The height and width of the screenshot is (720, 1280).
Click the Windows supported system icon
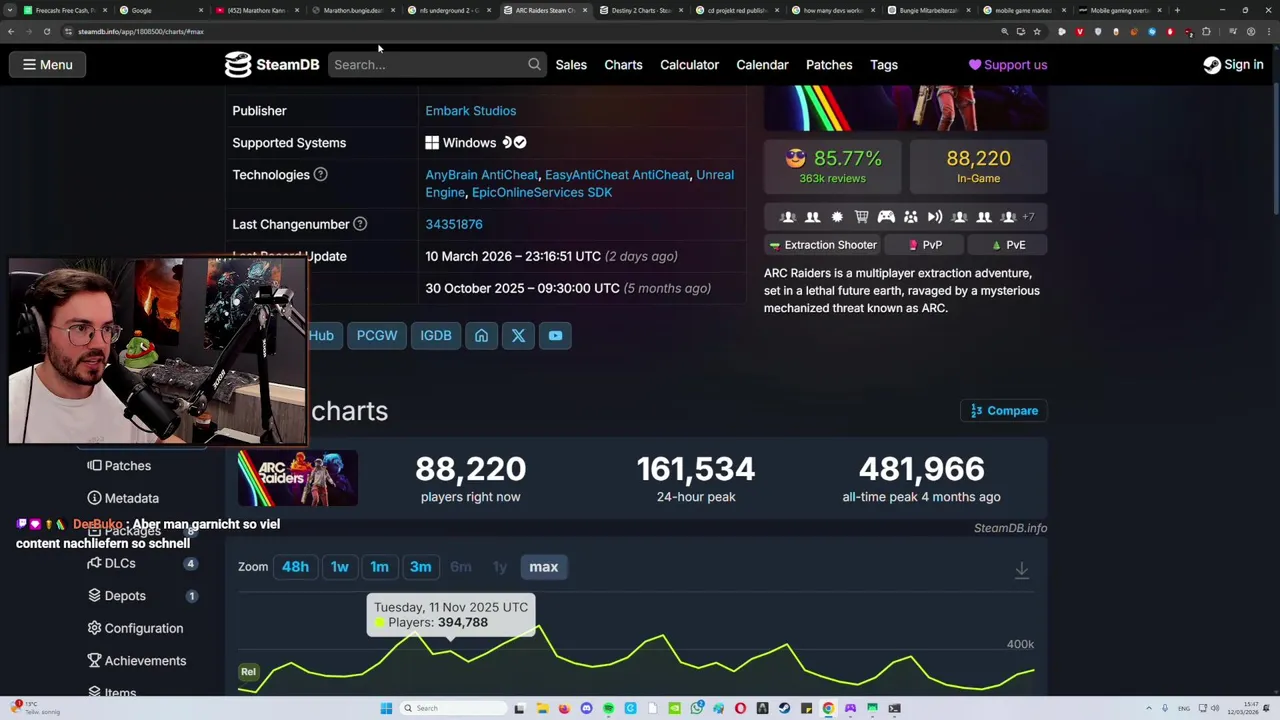432,143
